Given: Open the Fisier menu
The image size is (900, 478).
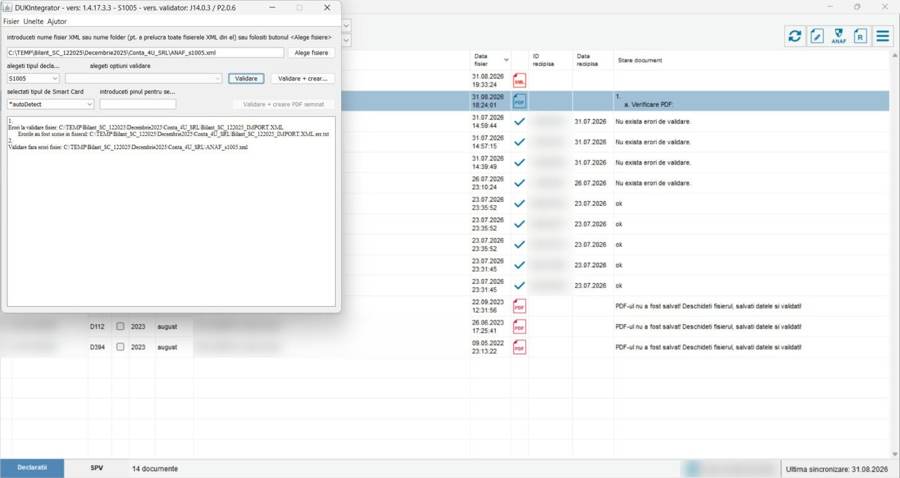Looking at the screenshot, I should click(11, 21).
